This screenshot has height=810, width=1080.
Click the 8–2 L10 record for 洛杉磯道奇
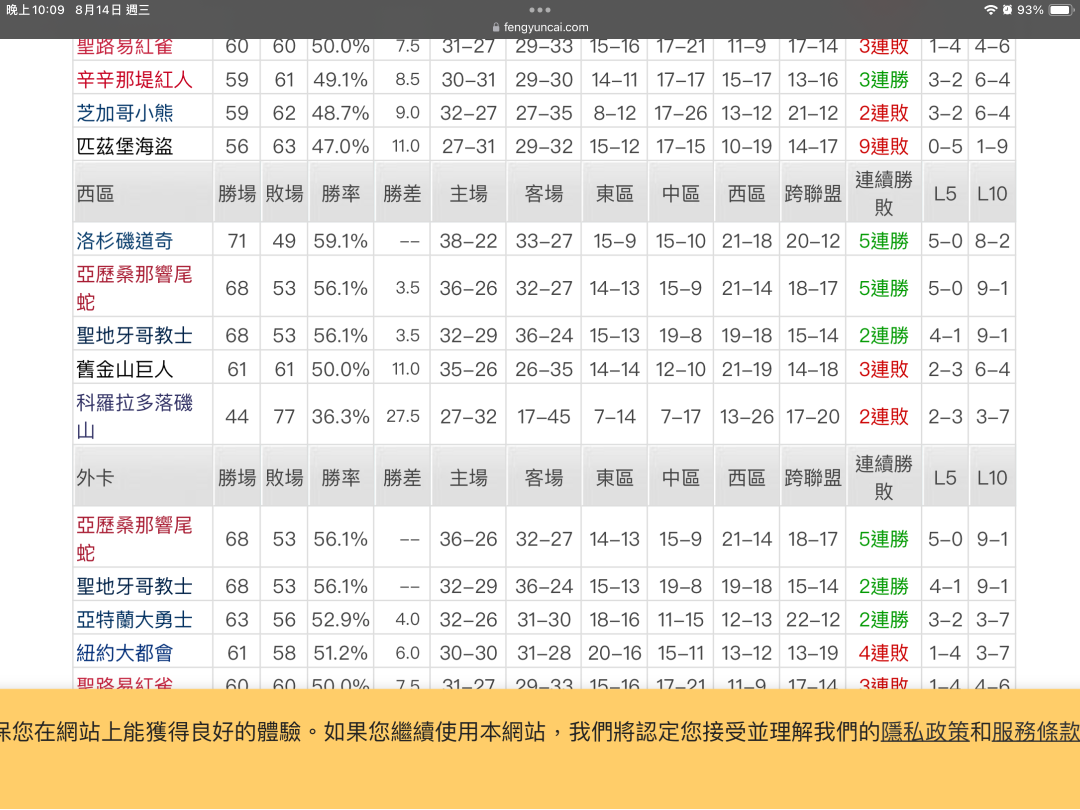click(x=992, y=241)
